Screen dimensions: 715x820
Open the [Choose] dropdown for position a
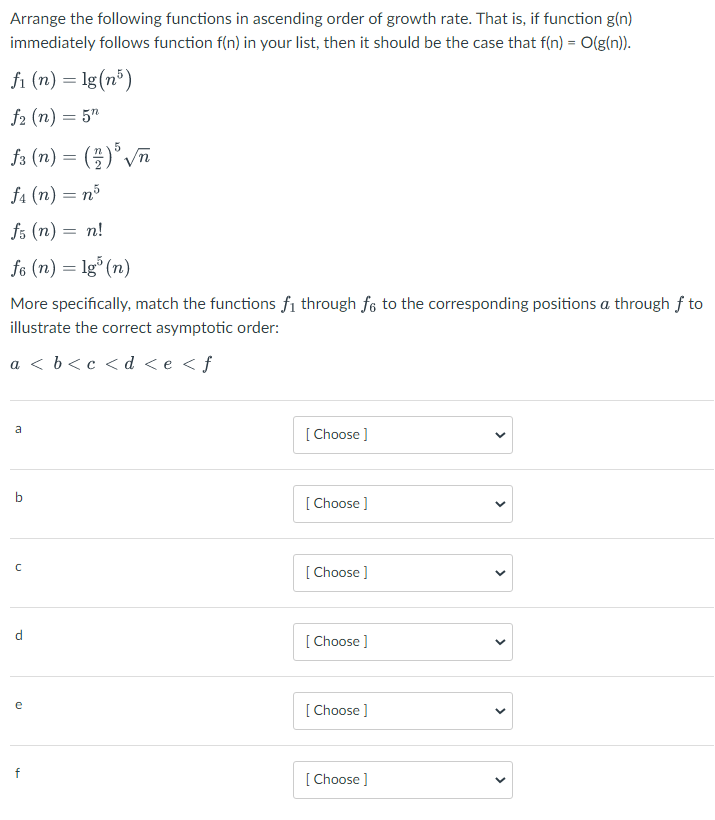[402, 435]
